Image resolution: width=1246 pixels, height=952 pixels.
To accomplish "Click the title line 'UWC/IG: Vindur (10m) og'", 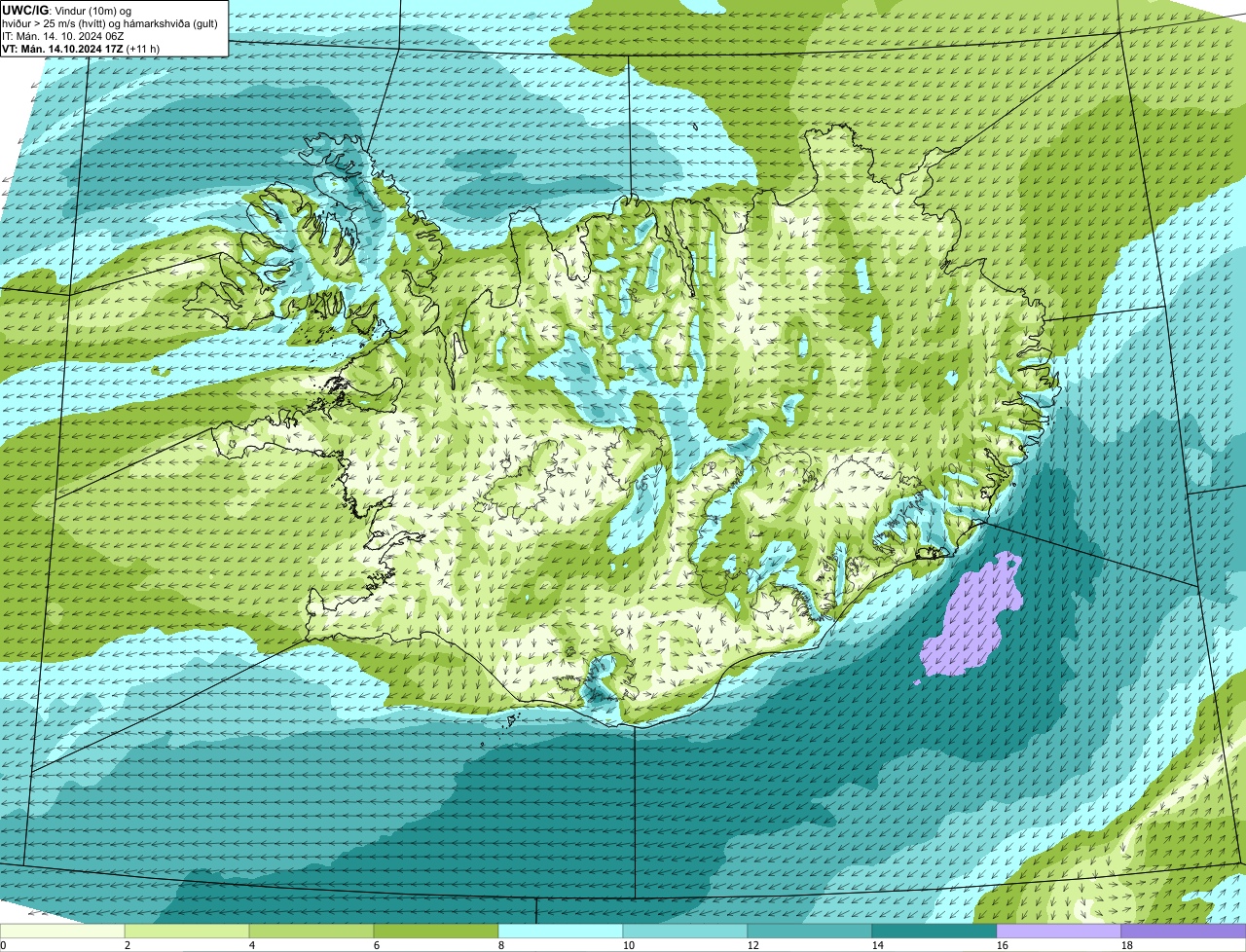I will [x=67, y=10].
